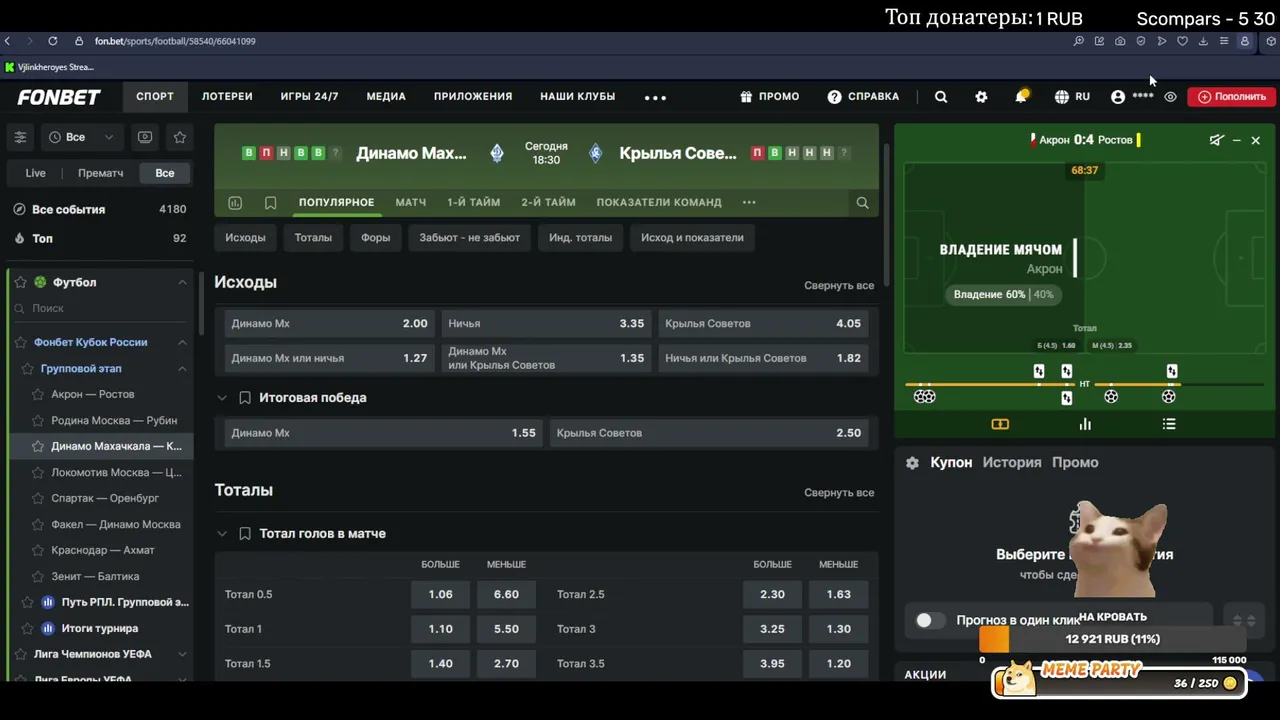Viewport: 1280px width, 720px height.
Task: Click the FONBET logo
Action: (x=59, y=97)
